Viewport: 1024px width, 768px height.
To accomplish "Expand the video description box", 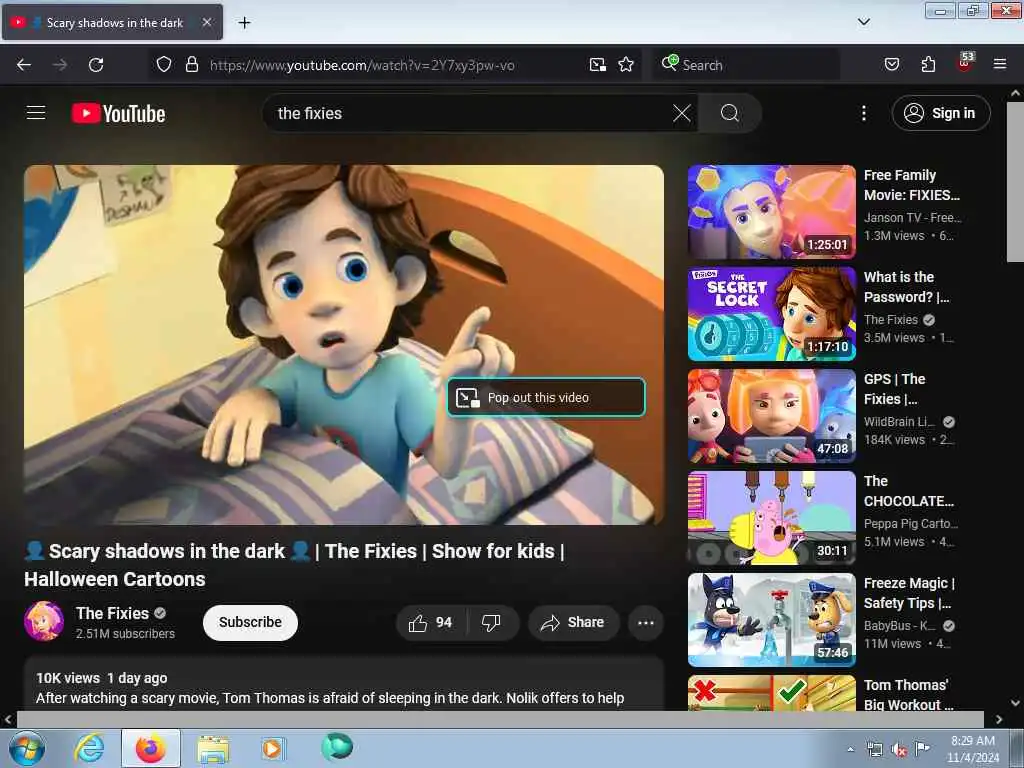I will click(344, 684).
